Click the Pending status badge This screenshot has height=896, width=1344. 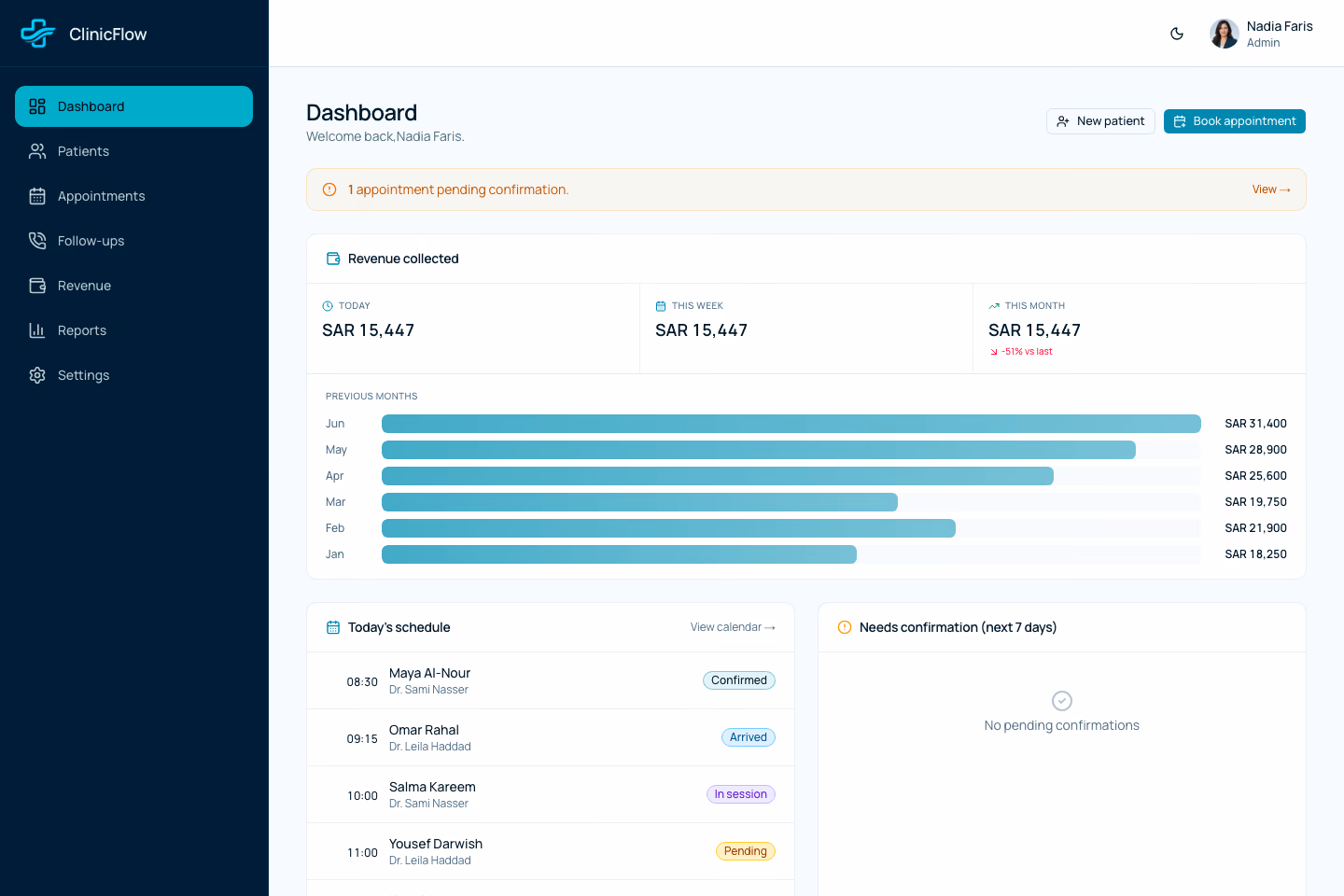click(746, 851)
